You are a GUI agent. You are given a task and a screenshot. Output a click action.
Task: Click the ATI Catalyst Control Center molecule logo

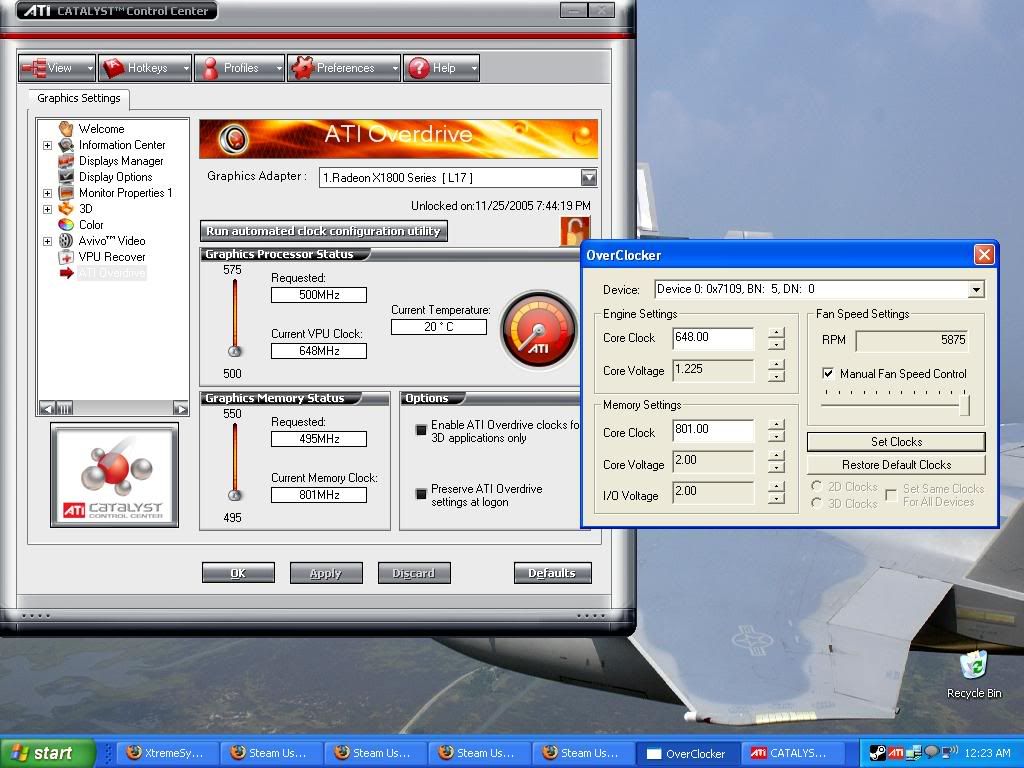tap(114, 475)
